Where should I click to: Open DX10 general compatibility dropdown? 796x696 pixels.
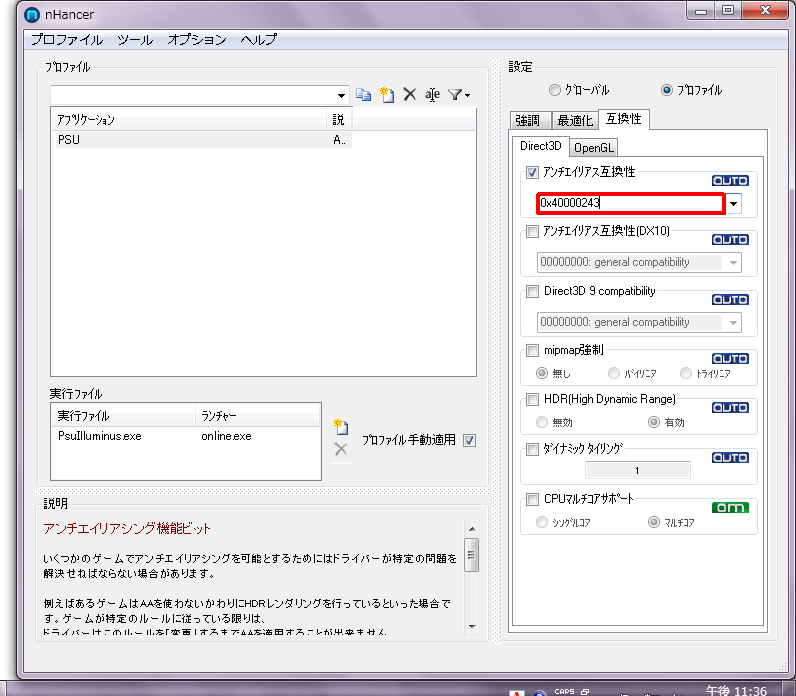click(734, 263)
